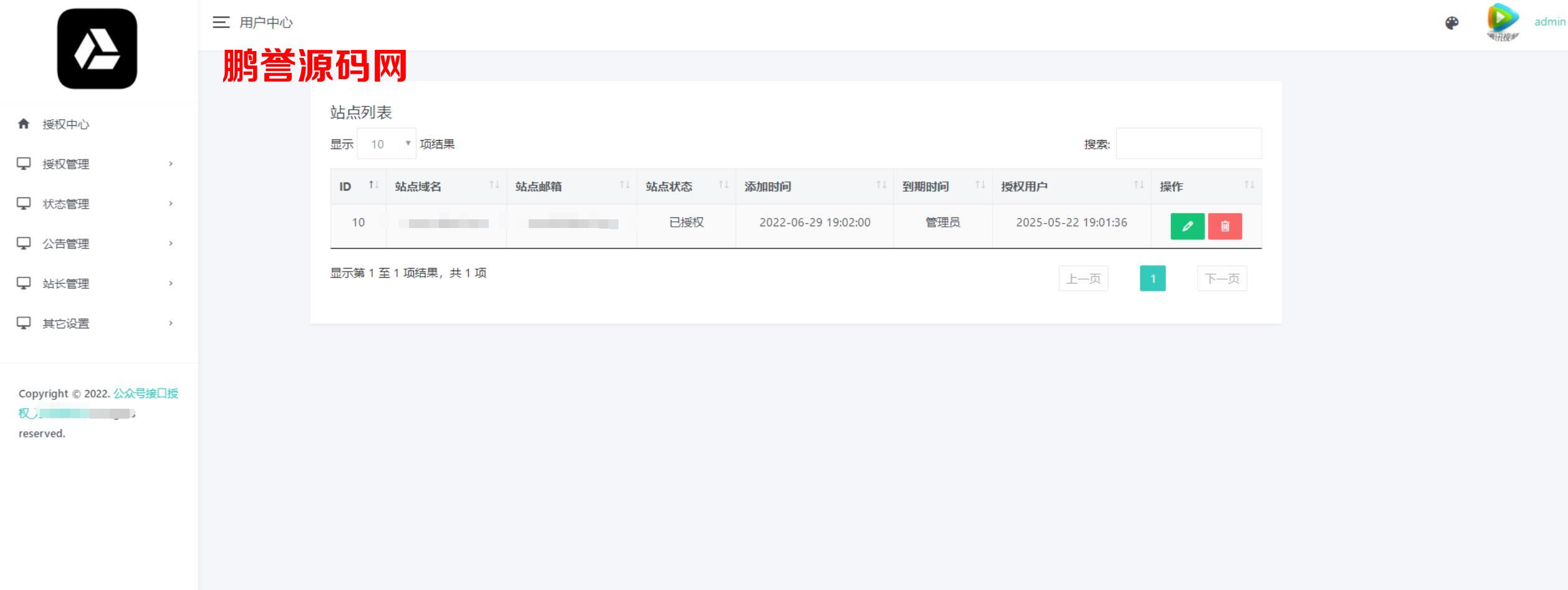Click monitor icon beside 其它设置
This screenshot has width=1568, height=590.
(24, 323)
